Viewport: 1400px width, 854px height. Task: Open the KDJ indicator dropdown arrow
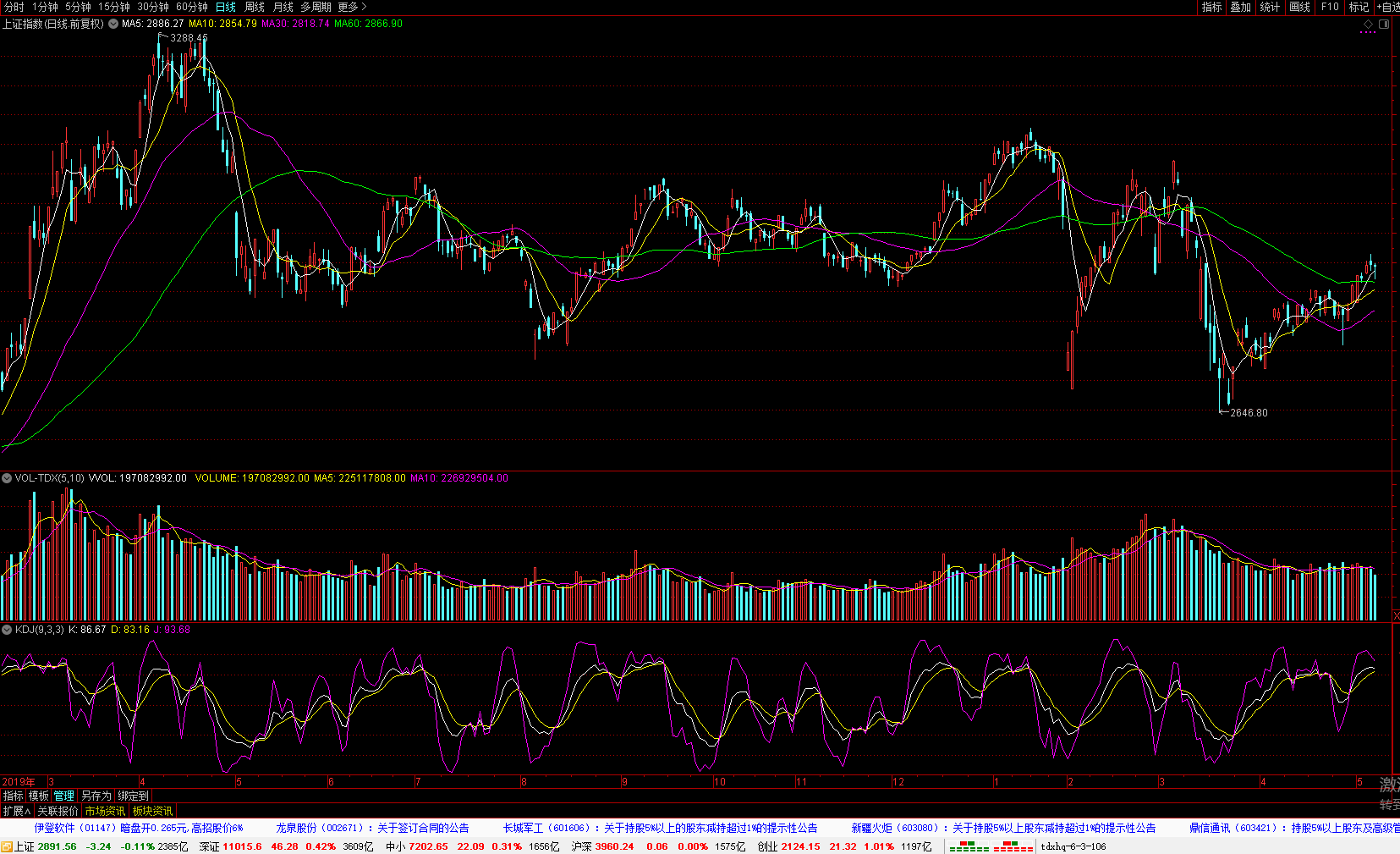click(x=7, y=630)
